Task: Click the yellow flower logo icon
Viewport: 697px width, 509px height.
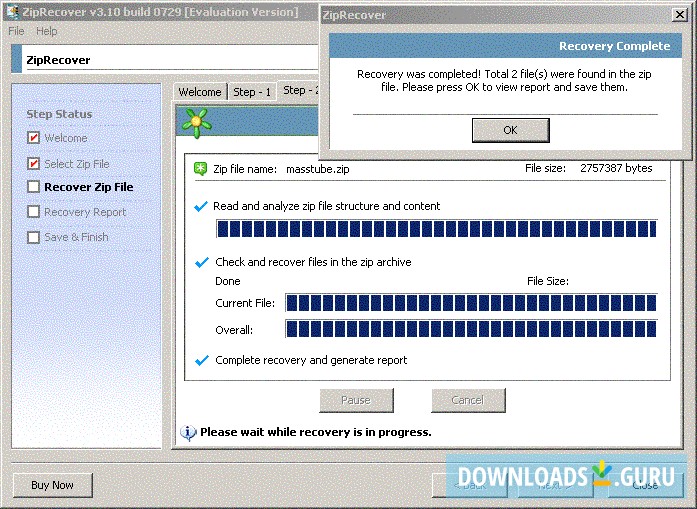Action: [196, 121]
